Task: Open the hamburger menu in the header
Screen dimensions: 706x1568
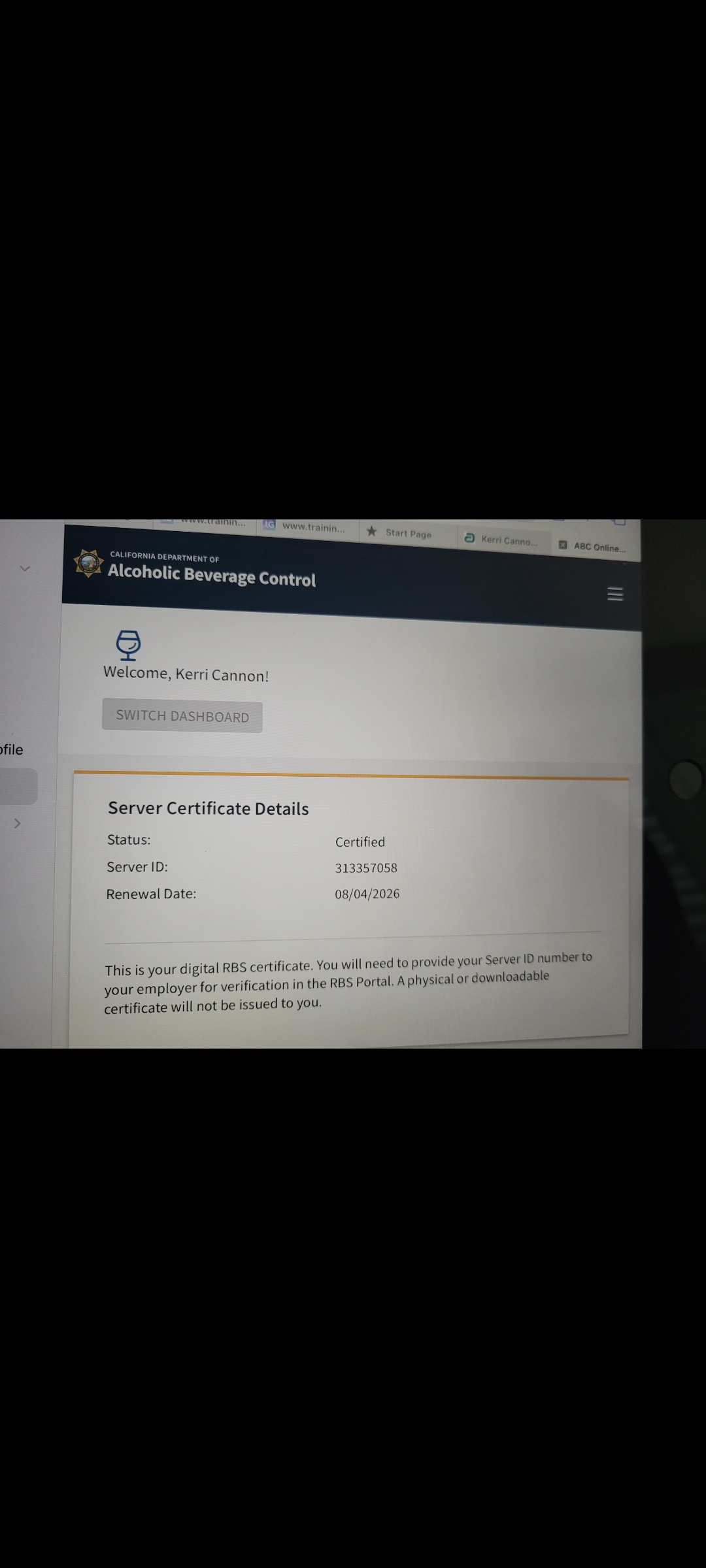Action: (614, 594)
